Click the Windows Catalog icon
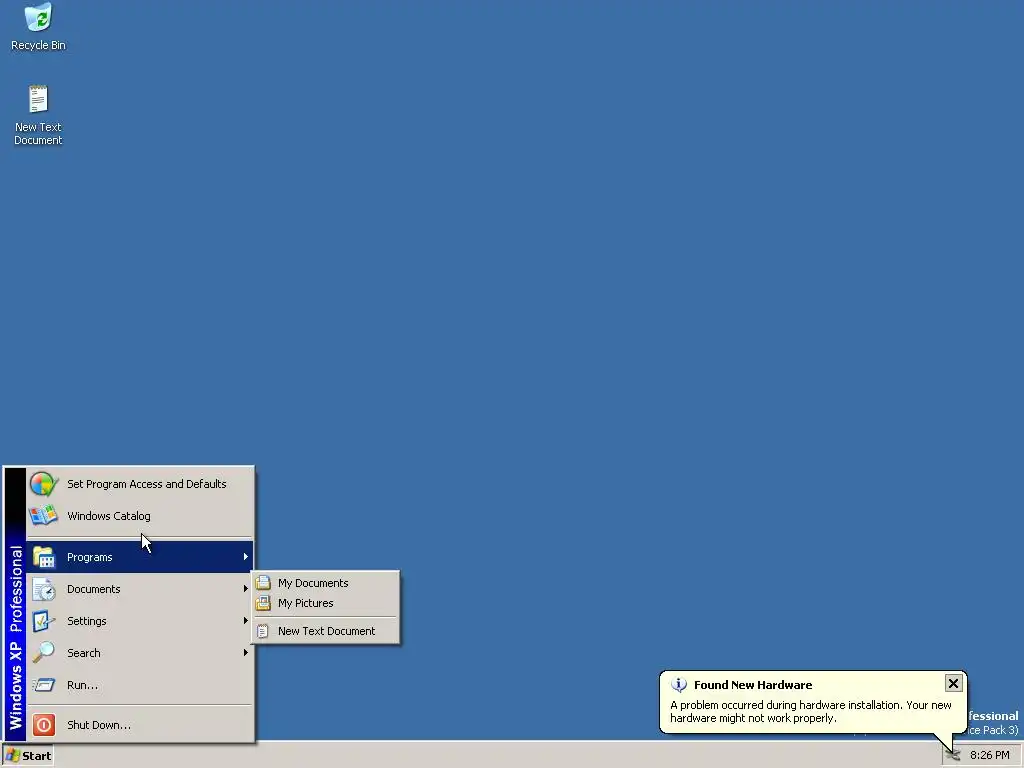The width and height of the screenshot is (1024, 768). click(x=43, y=516)
